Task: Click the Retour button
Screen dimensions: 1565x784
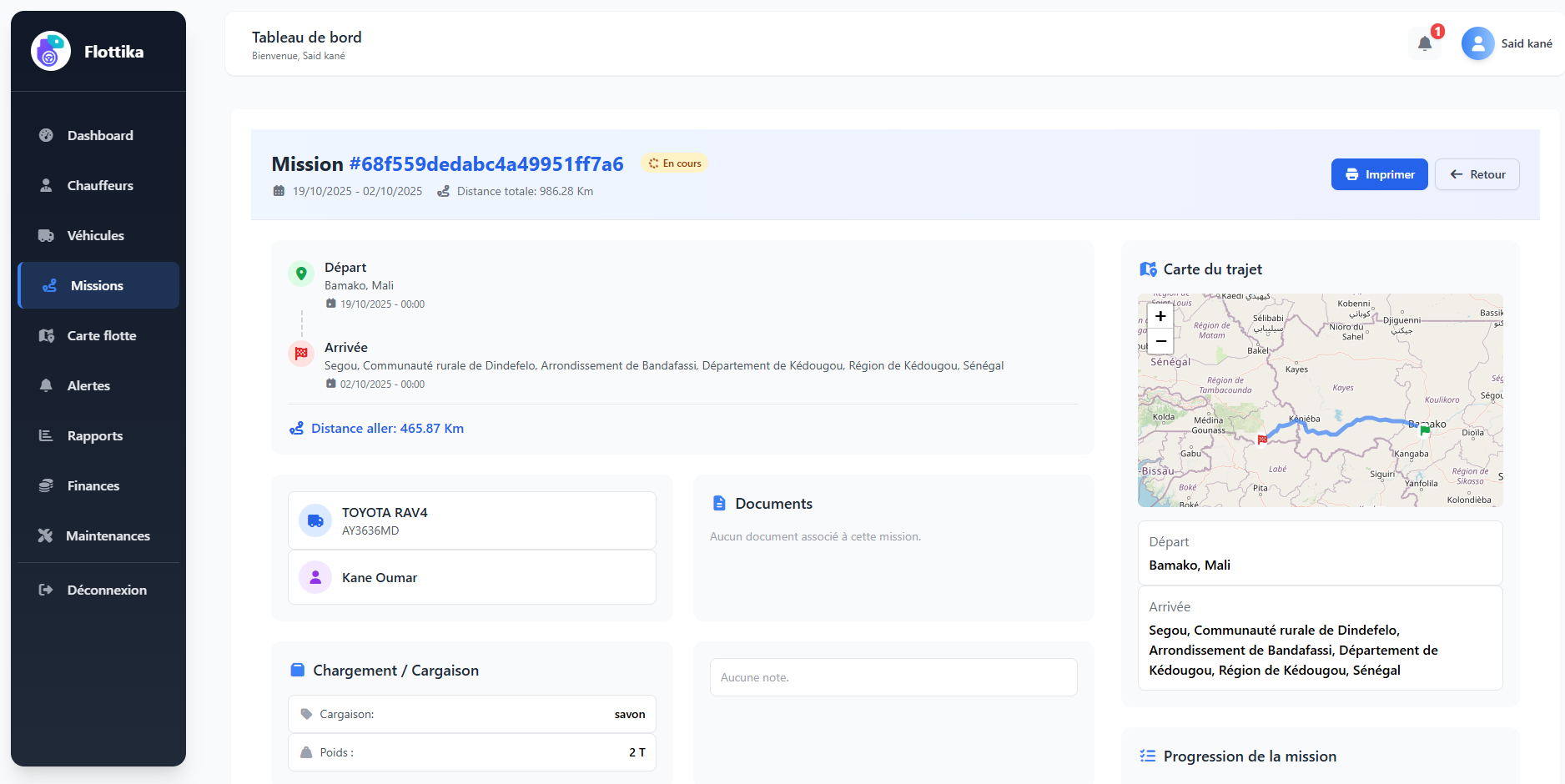Action: pyautogui.click(x=1477, y=174)
